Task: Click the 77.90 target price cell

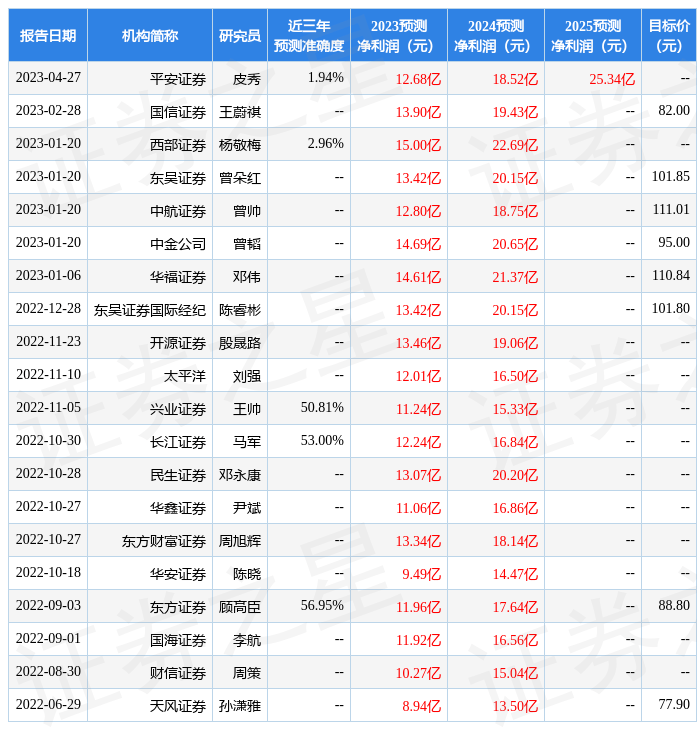Action: click(x=673, y=705)
